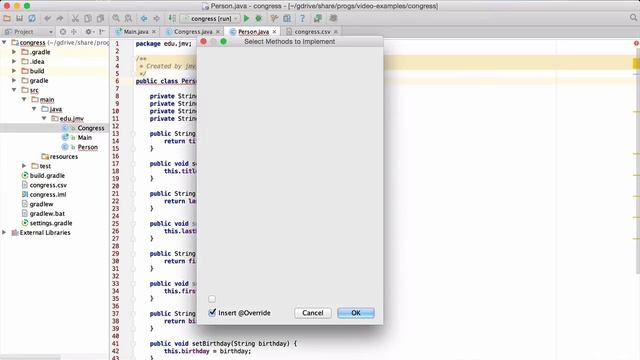The height and width of the screenshot is (360, 640).
Task: Collapse the src folder
Action: pos(14,90)
